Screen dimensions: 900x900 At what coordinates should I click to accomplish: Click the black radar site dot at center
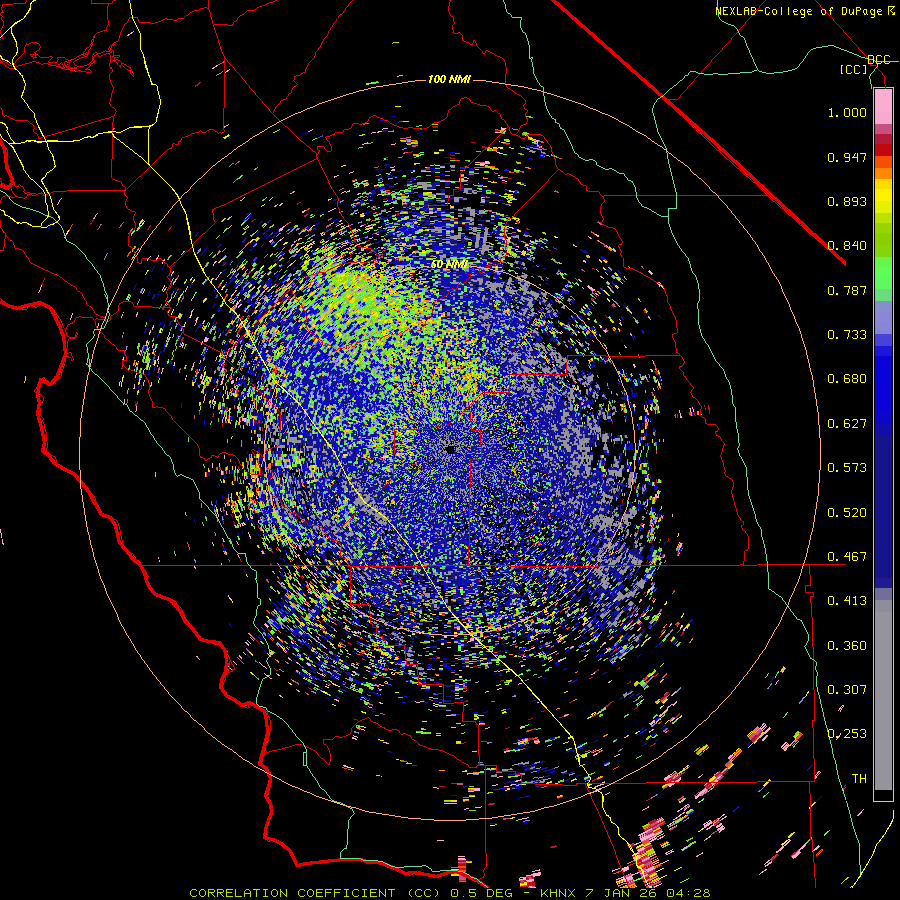click(x=451, y=449)
